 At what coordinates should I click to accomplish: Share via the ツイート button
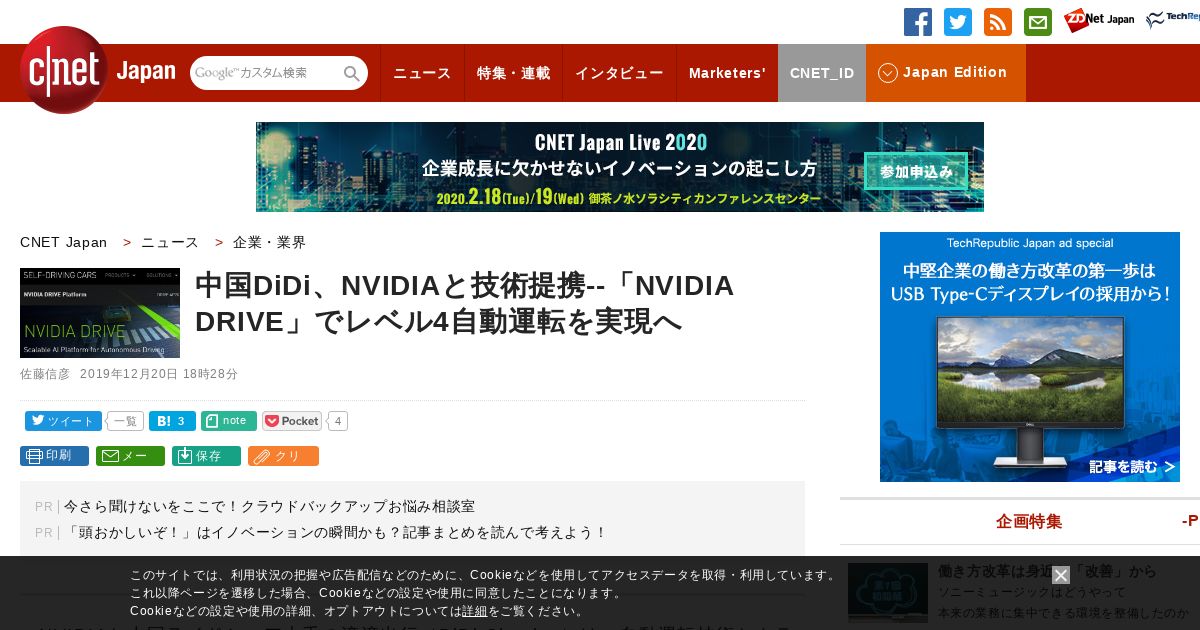pyautogui.click(x=63, y=421)
